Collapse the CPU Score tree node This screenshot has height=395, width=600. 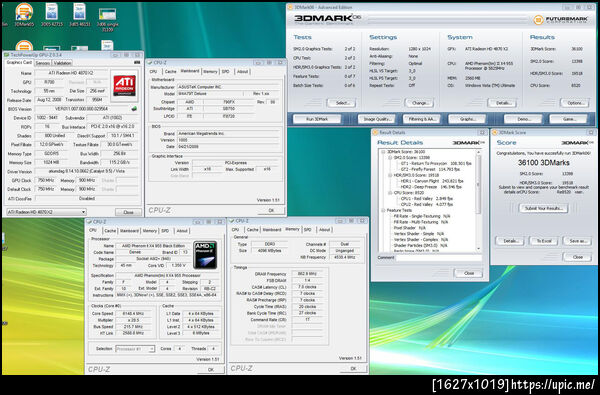[x=390, y=193]
